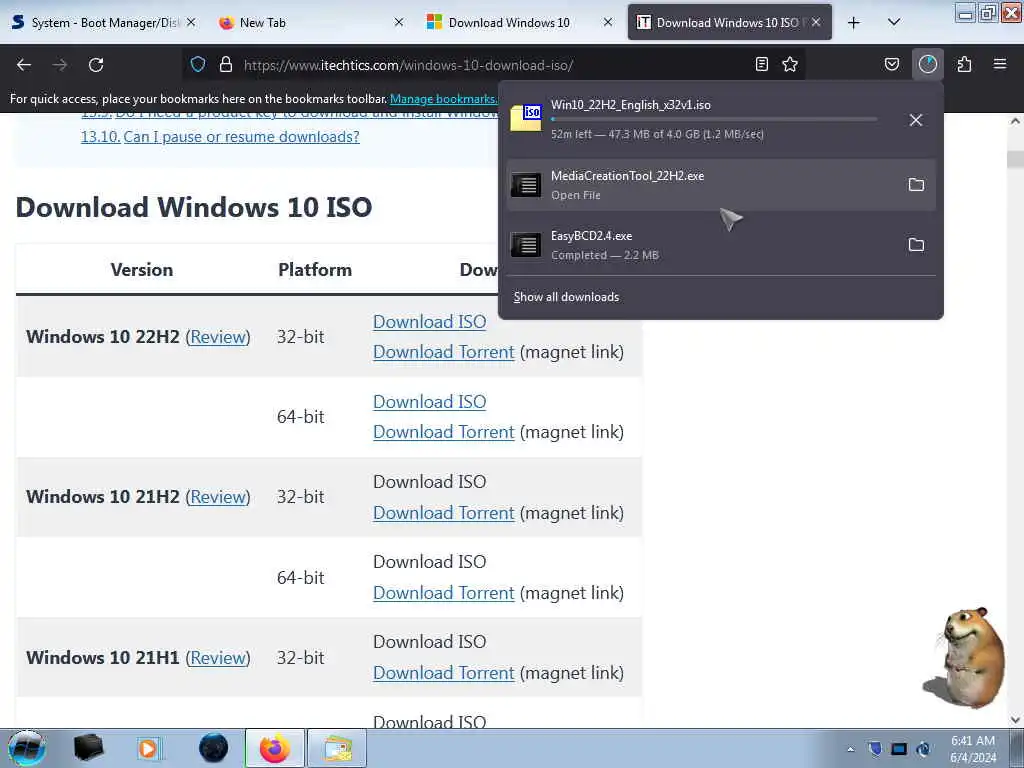Open tracking protection shield icon
Viewport: 1024px width, 768px height.
198,64
